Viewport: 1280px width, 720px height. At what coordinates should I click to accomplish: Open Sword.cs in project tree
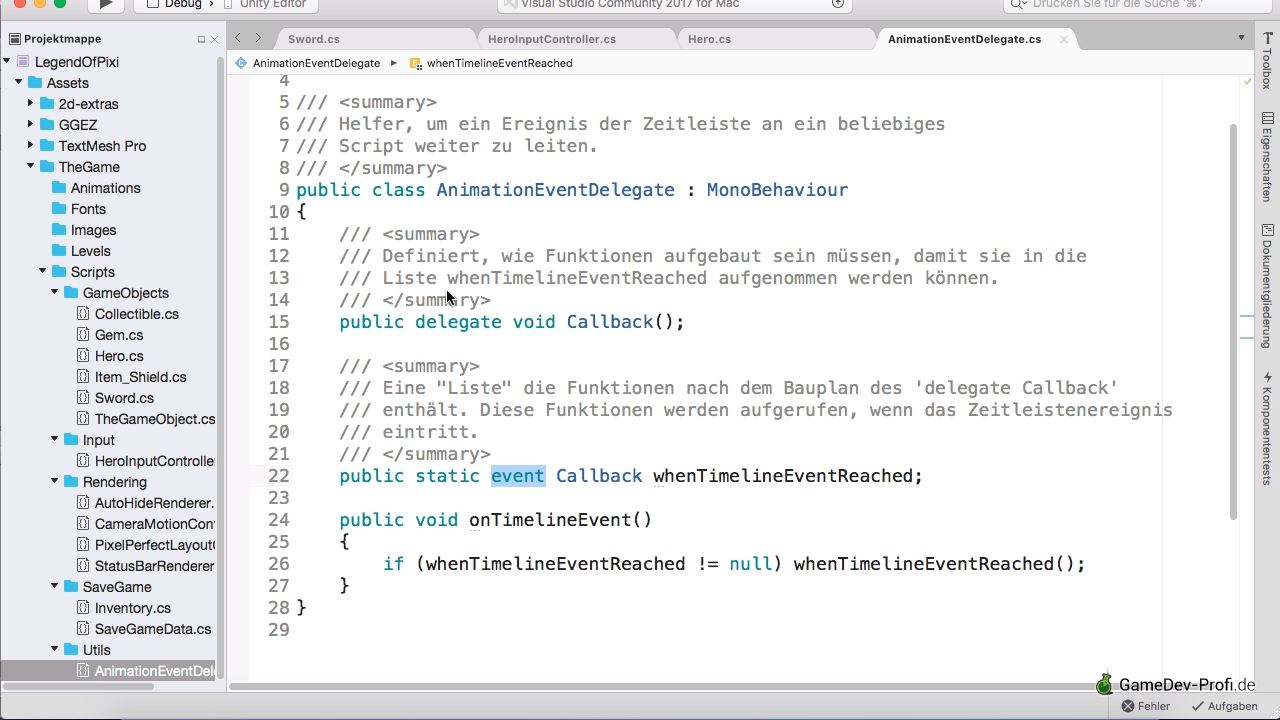123,398
